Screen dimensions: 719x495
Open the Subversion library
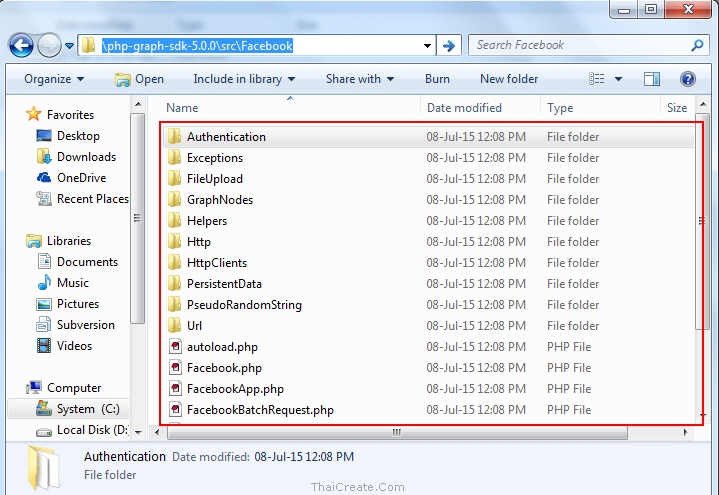(x=75, y=325)
